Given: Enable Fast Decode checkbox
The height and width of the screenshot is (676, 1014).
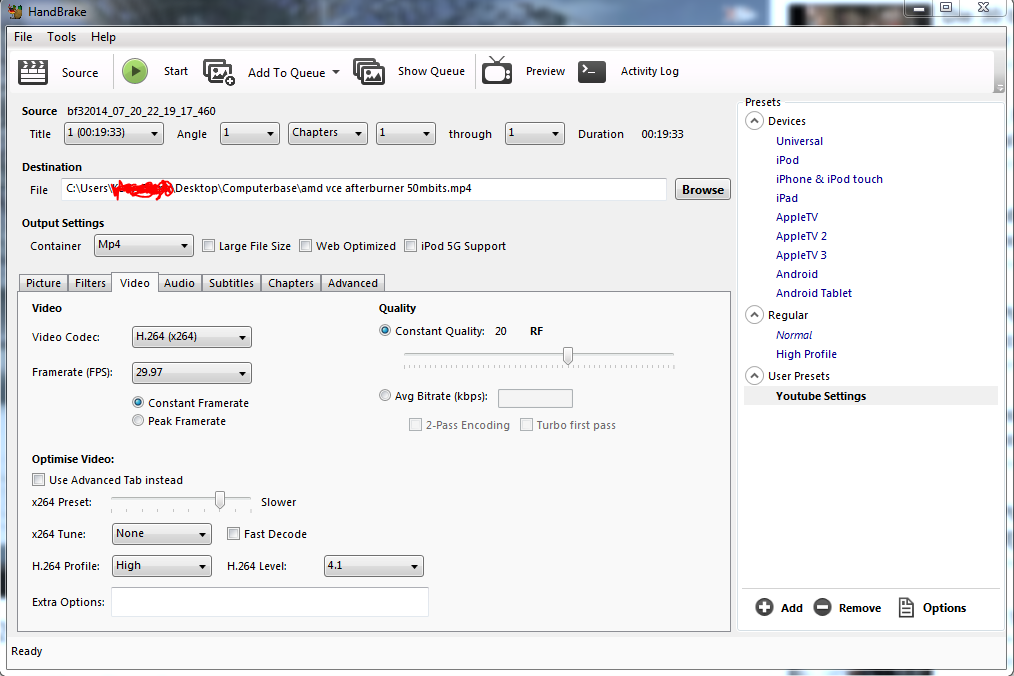Looking at the screenshot, I should tap(233, 534).
